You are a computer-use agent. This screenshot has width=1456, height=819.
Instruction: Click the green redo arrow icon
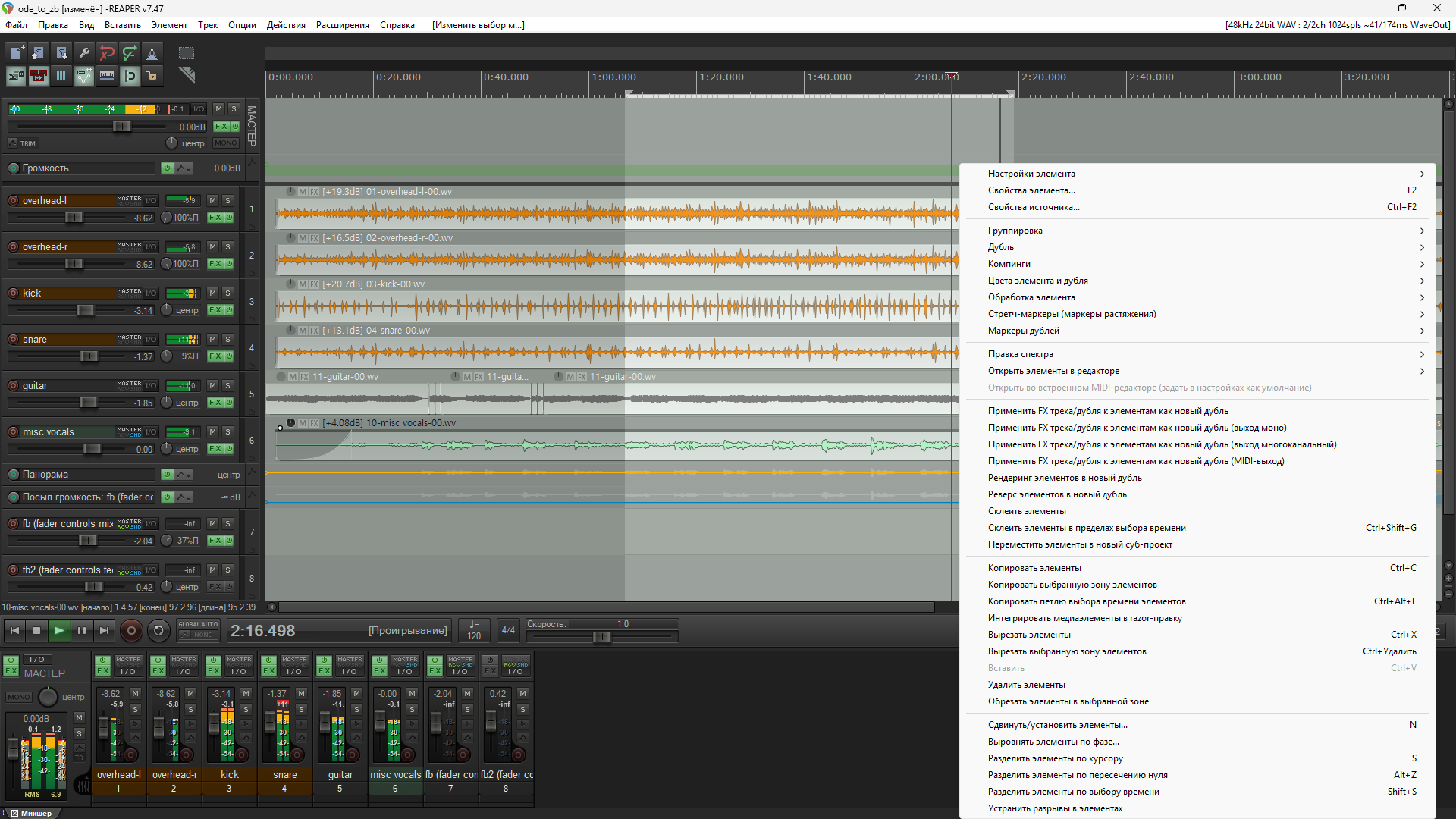130,53
